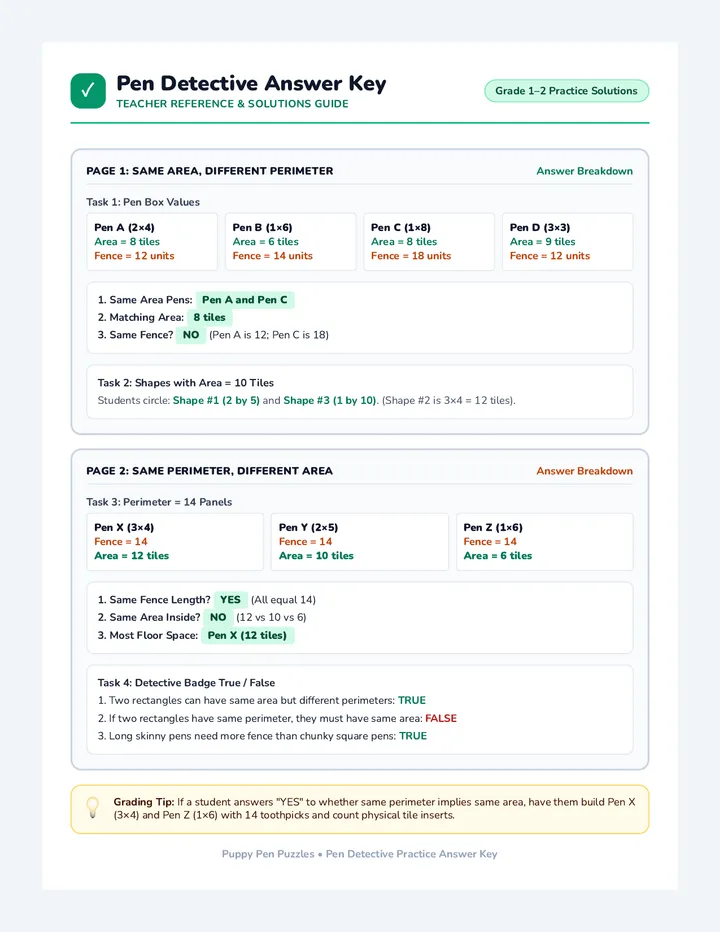Click the Pen D (3×3) card

pos(567,242)
